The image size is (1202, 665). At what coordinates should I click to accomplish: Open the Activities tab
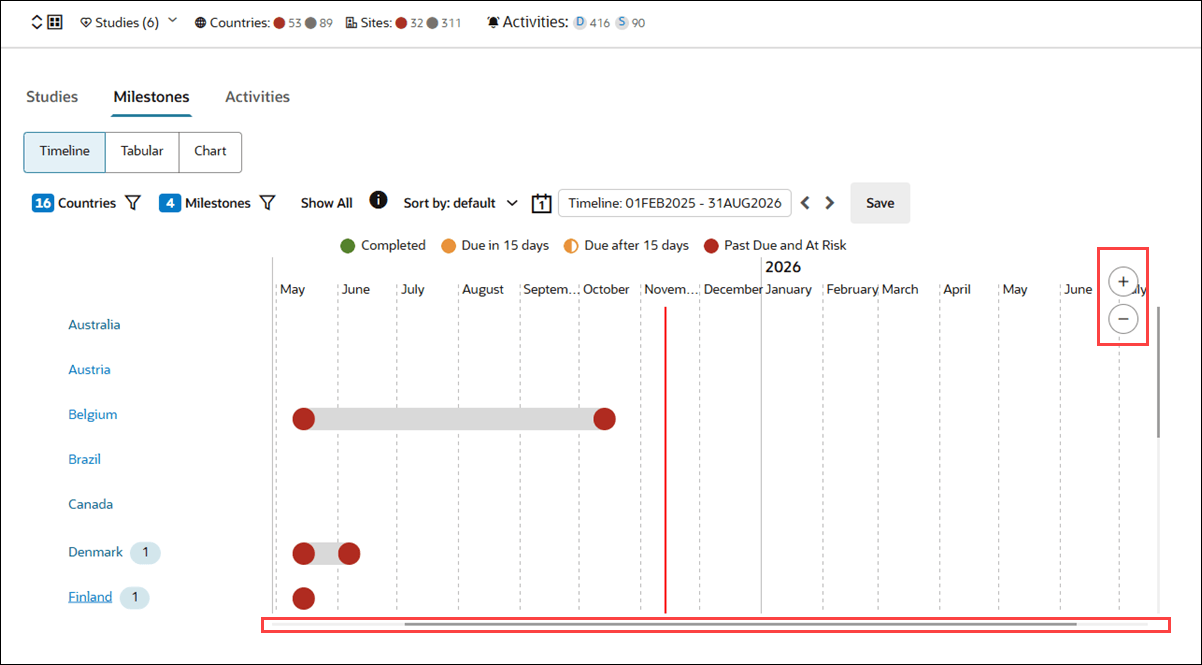(x=257, y=96)
